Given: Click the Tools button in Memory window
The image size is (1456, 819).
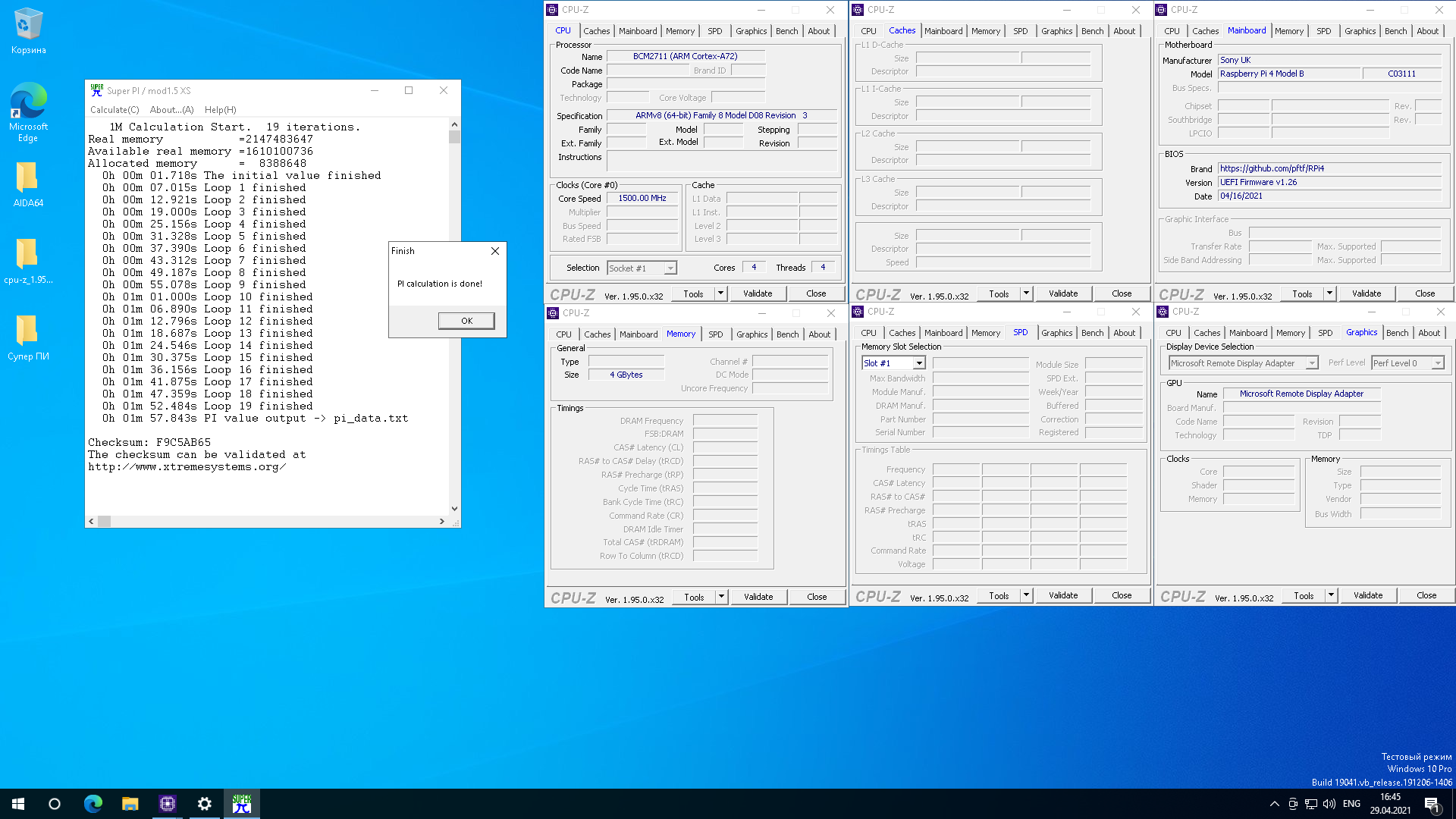Looking at the screenshot, I should [x=694, y=597].
